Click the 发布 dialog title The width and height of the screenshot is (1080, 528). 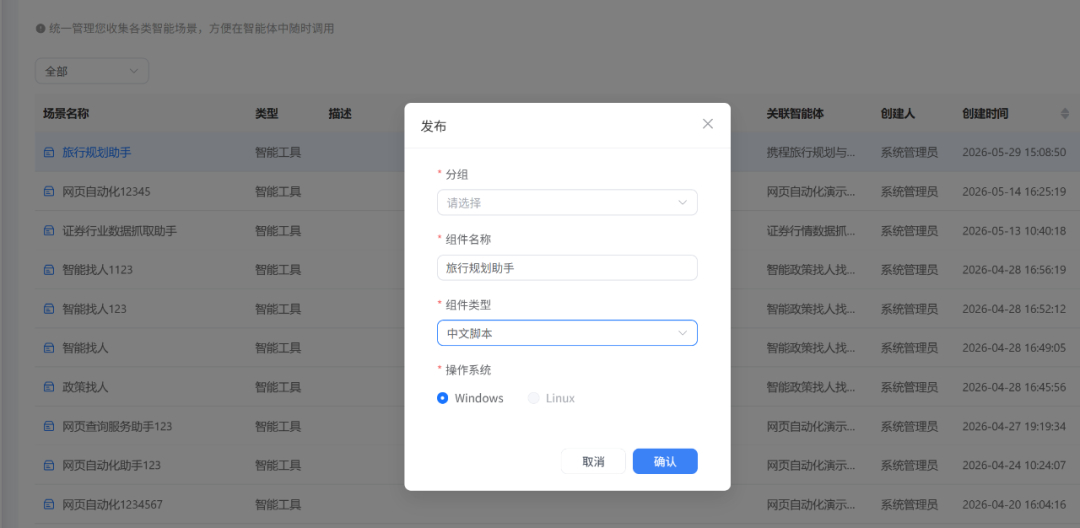[x=433, y=126]
